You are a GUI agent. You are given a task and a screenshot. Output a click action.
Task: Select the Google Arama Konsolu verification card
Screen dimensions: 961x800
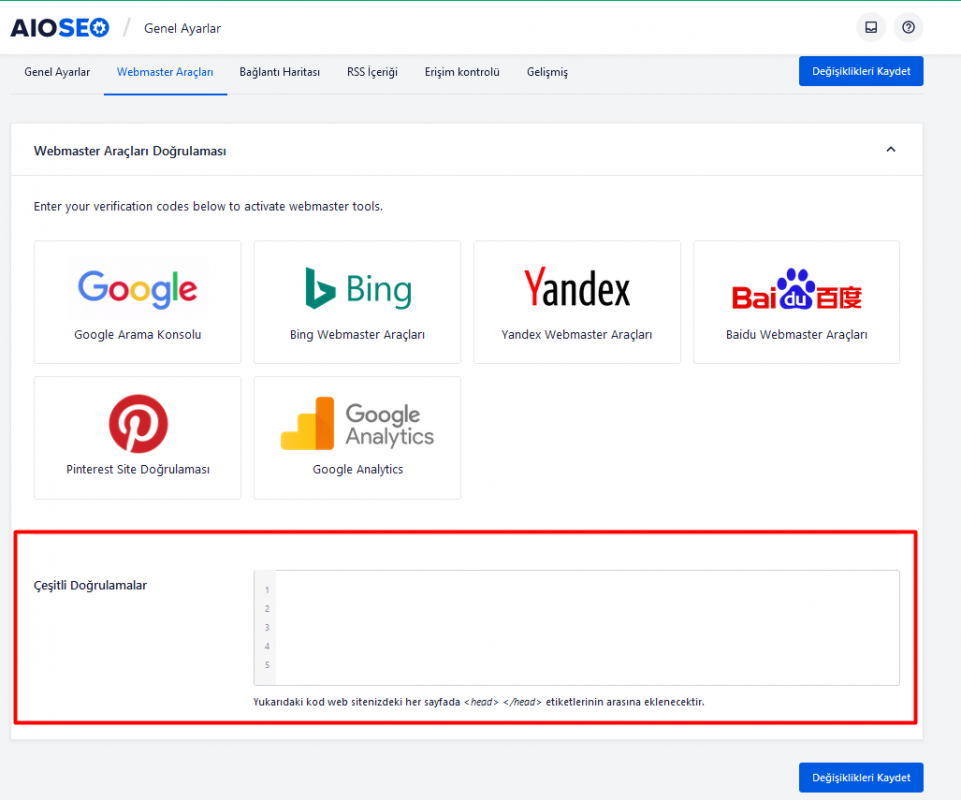[137, 300]
